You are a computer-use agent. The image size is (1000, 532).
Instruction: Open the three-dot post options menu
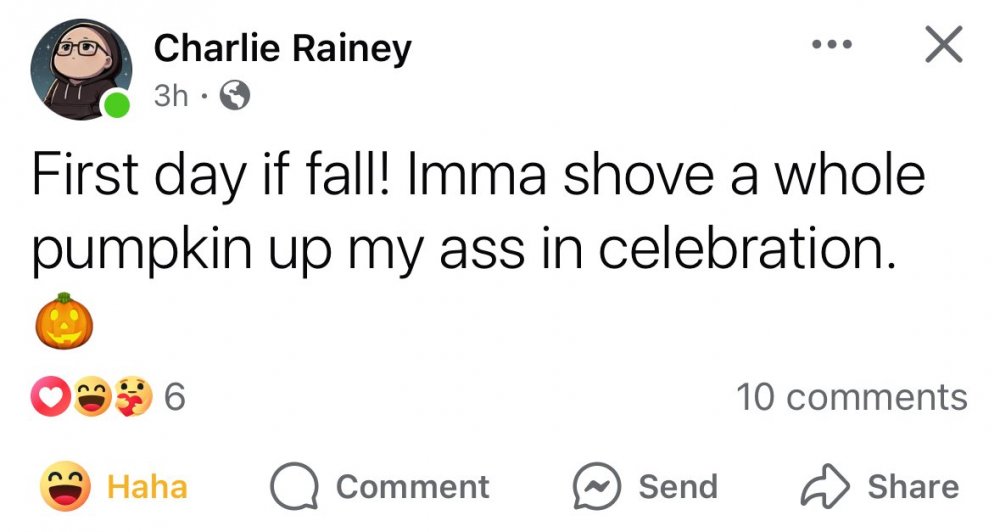point(832,45)
